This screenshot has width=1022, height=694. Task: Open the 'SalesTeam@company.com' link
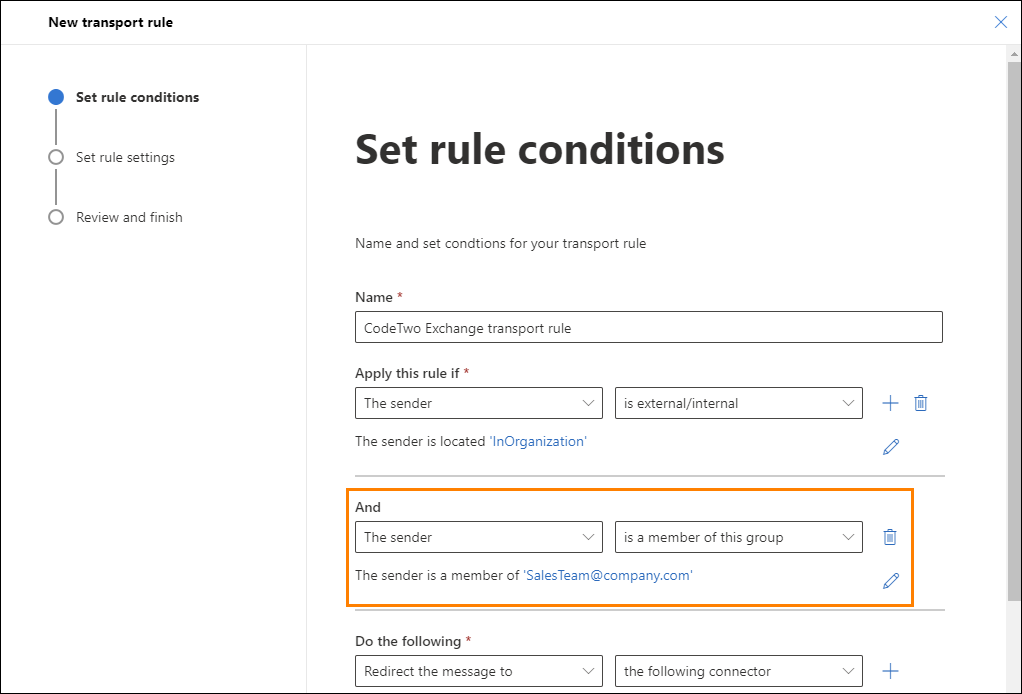click(x=607, y=575)
